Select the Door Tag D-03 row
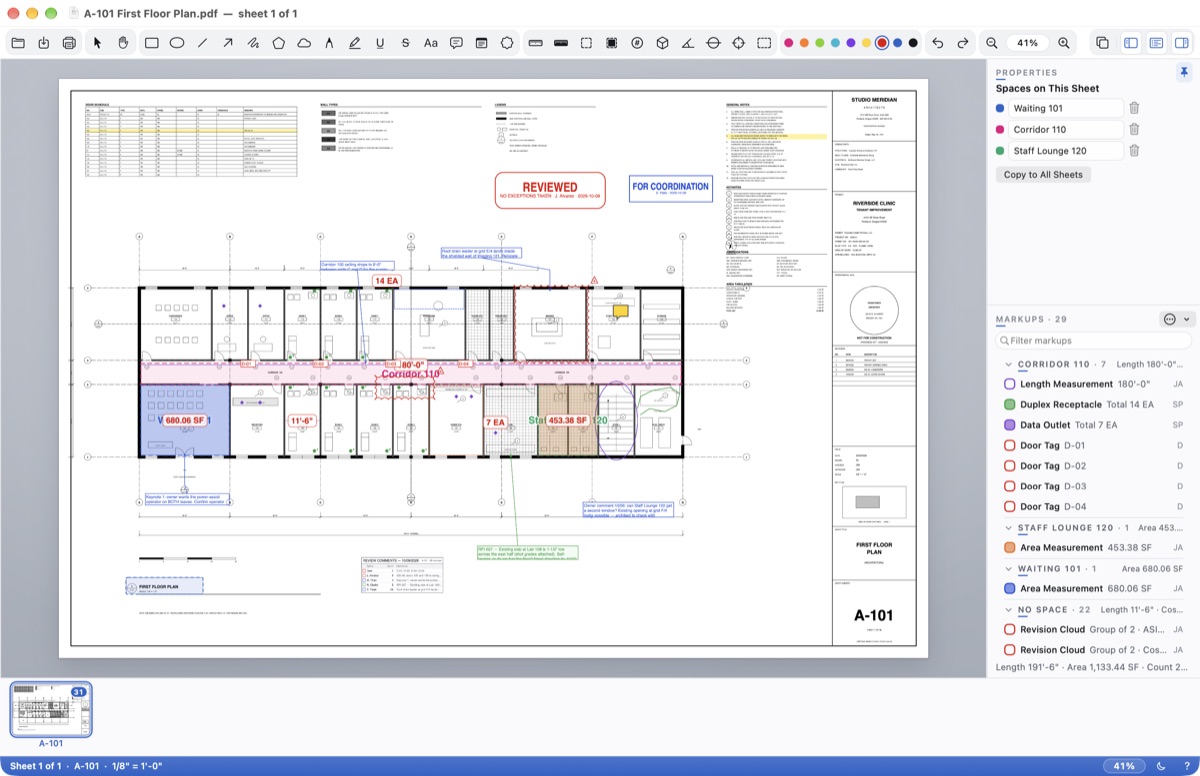This screenshot has height=776, width=1200. tap(1093, 486)
